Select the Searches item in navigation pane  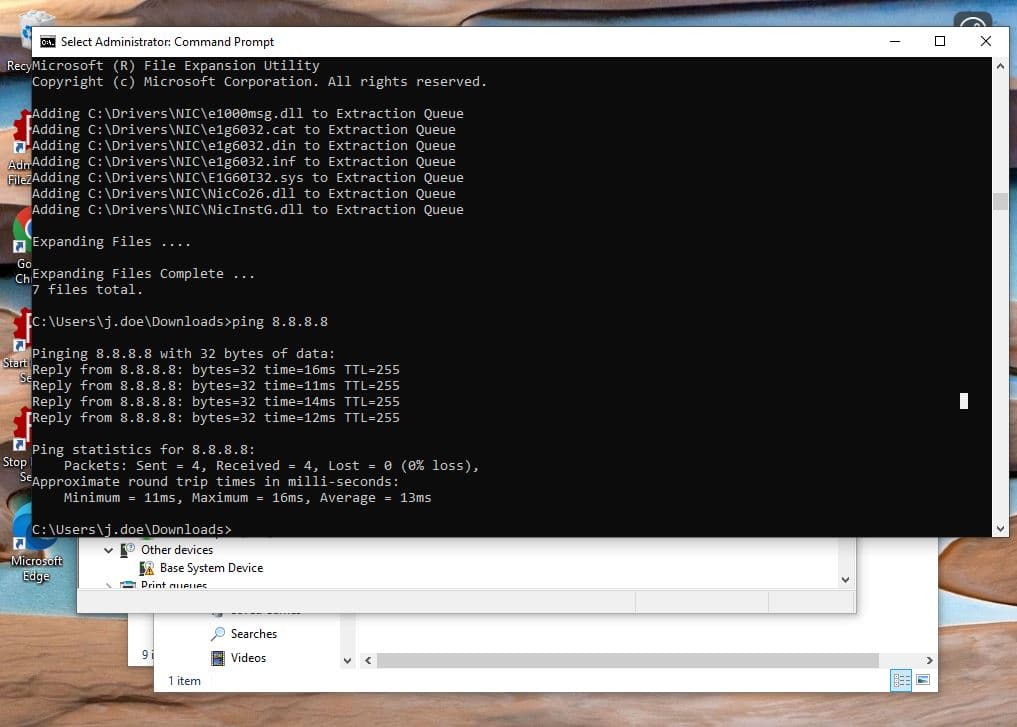tap(253, 634)
